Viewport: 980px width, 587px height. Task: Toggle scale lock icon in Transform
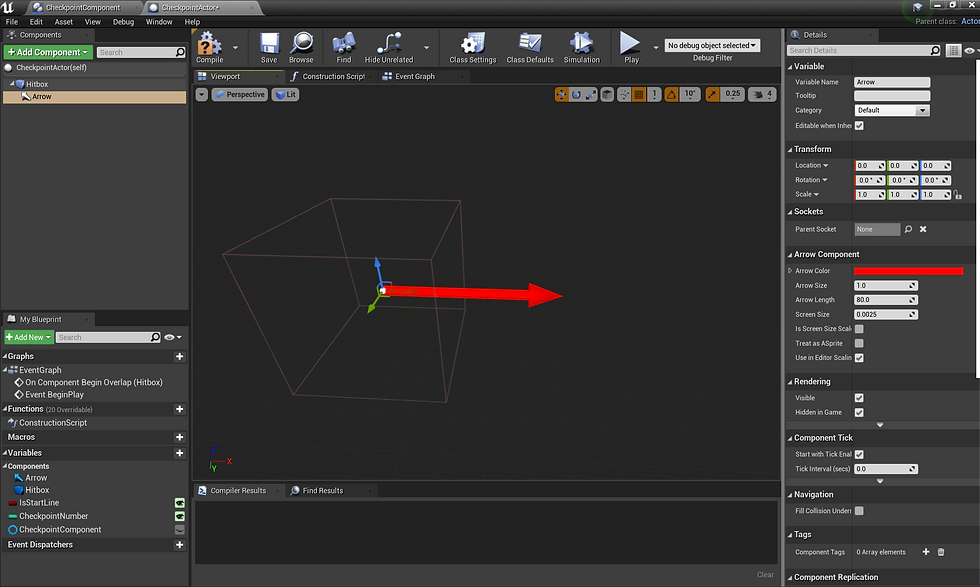(x=958, y=195)
